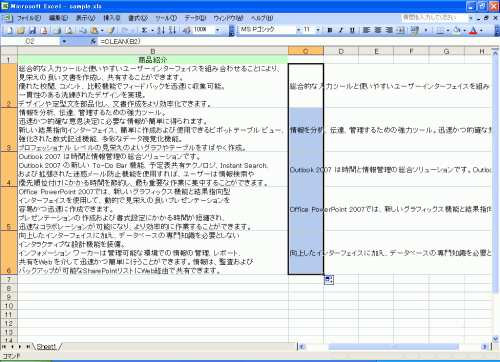
Task: Open the 100% zoom dropdown
Action: [x=218, y=30]
